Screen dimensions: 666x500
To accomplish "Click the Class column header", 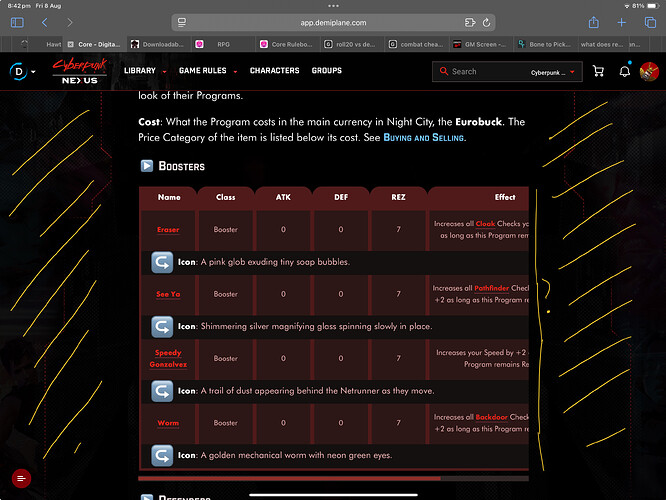I will point(226,197).
